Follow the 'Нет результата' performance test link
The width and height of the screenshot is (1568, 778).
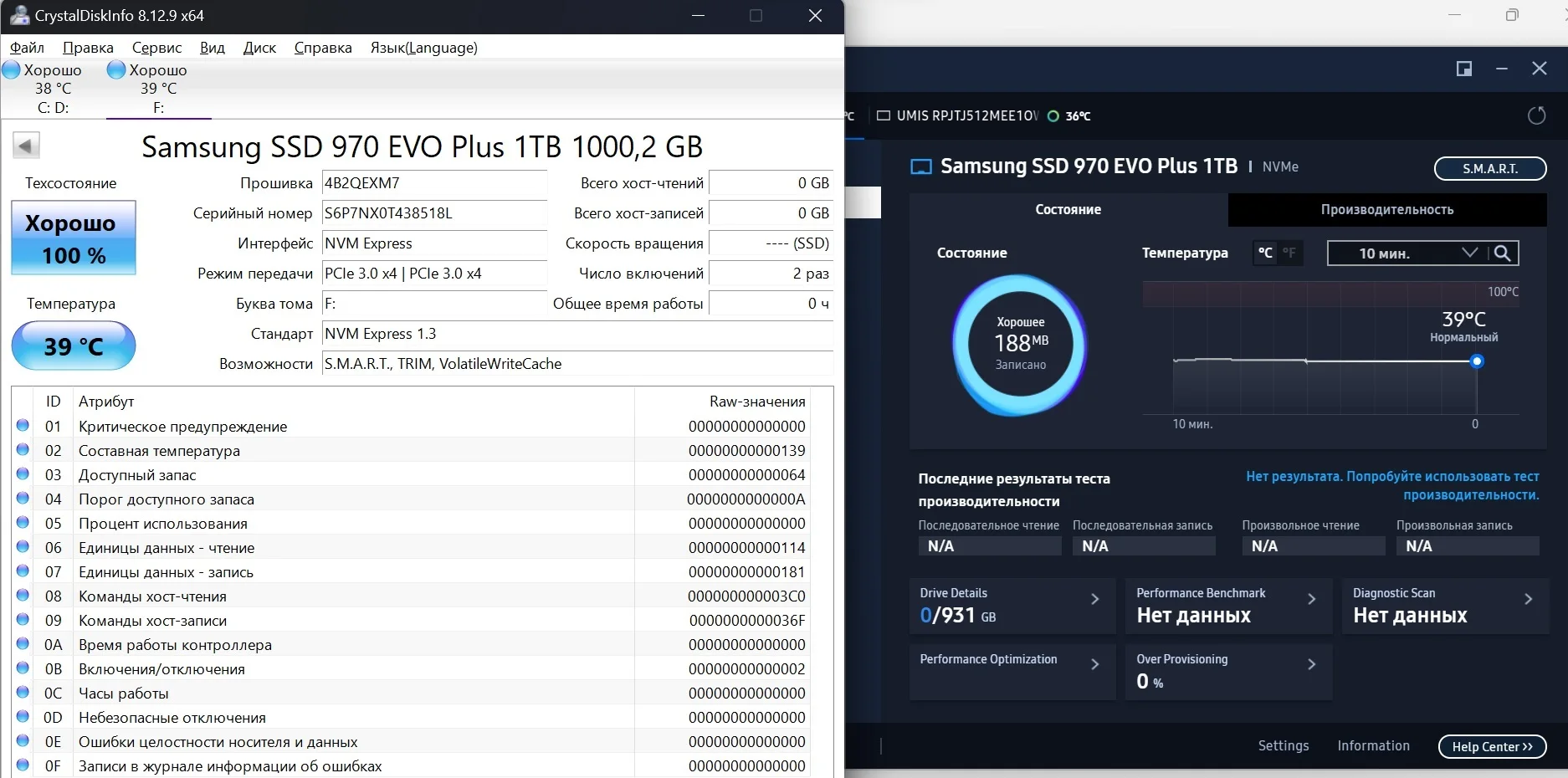[1392, 485]
